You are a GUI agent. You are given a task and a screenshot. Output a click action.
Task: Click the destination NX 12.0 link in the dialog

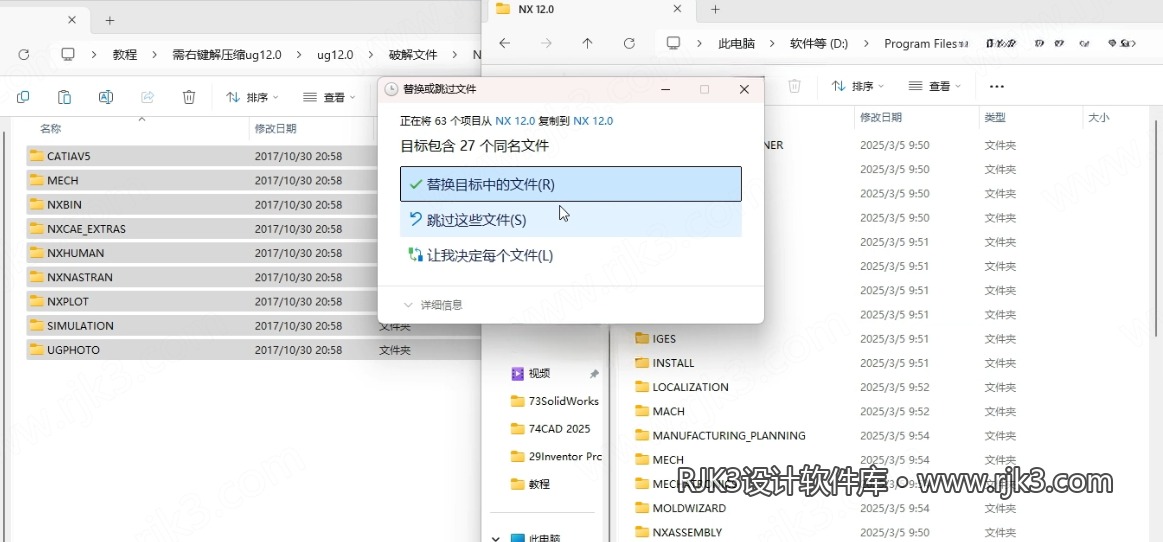(593, 120)
